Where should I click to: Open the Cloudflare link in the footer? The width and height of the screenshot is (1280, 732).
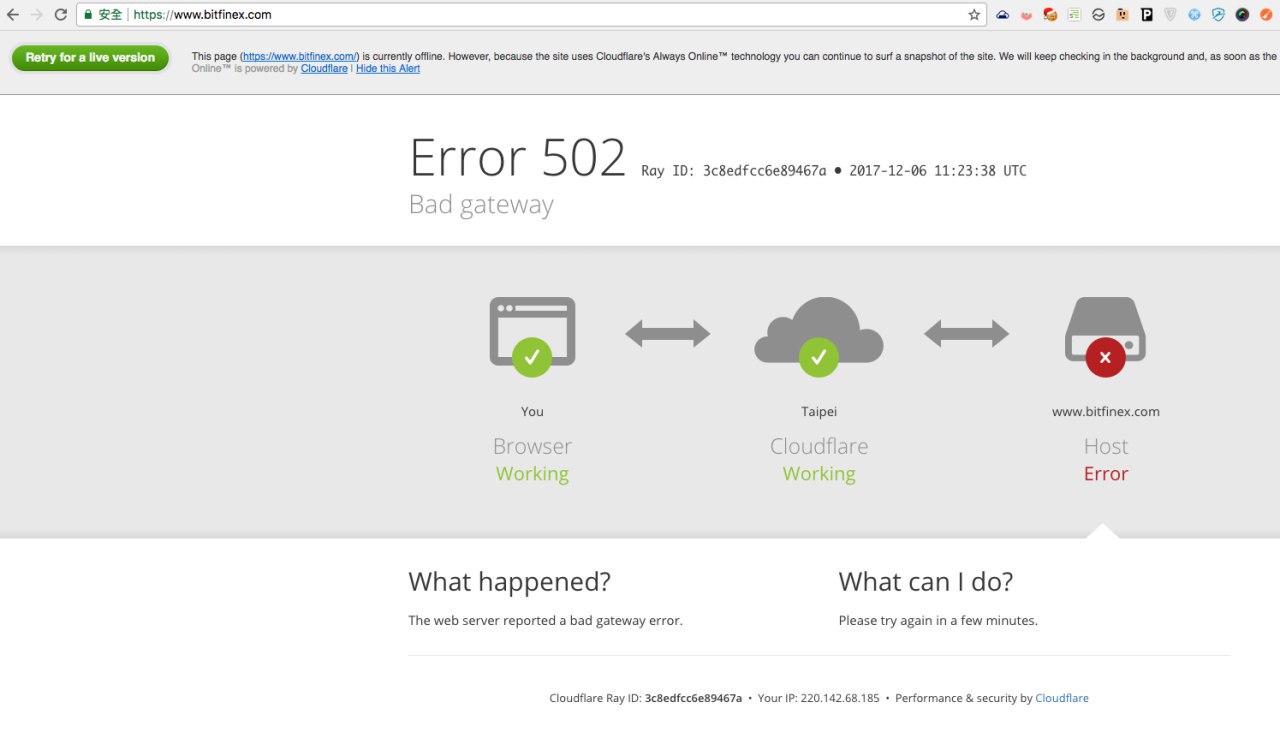point(1062,698)
